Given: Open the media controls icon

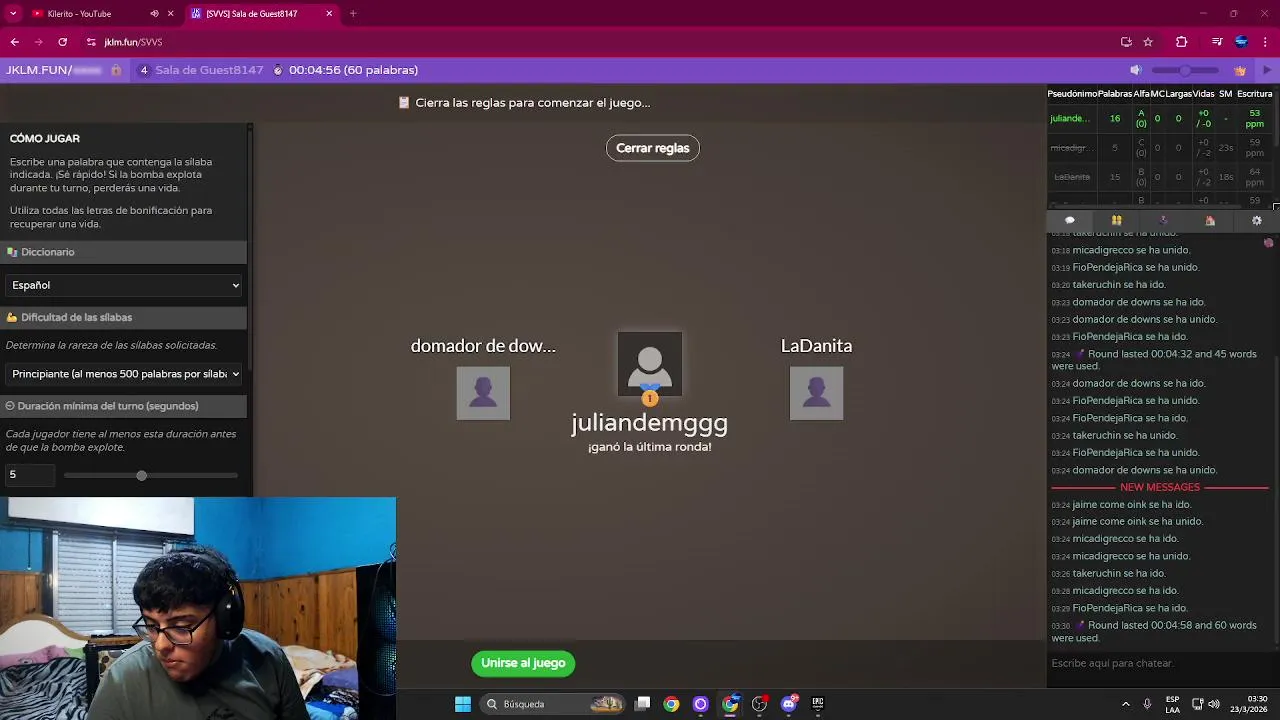Looking at the screenshot, I should 1216,42.
